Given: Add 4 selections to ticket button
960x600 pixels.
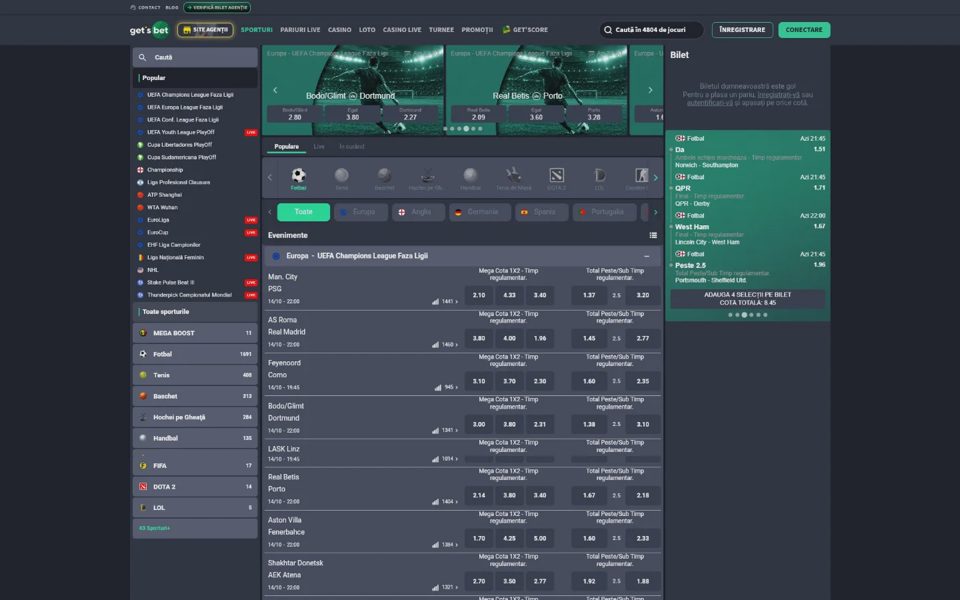Looking at the screenshot, I should coord(747,299).
